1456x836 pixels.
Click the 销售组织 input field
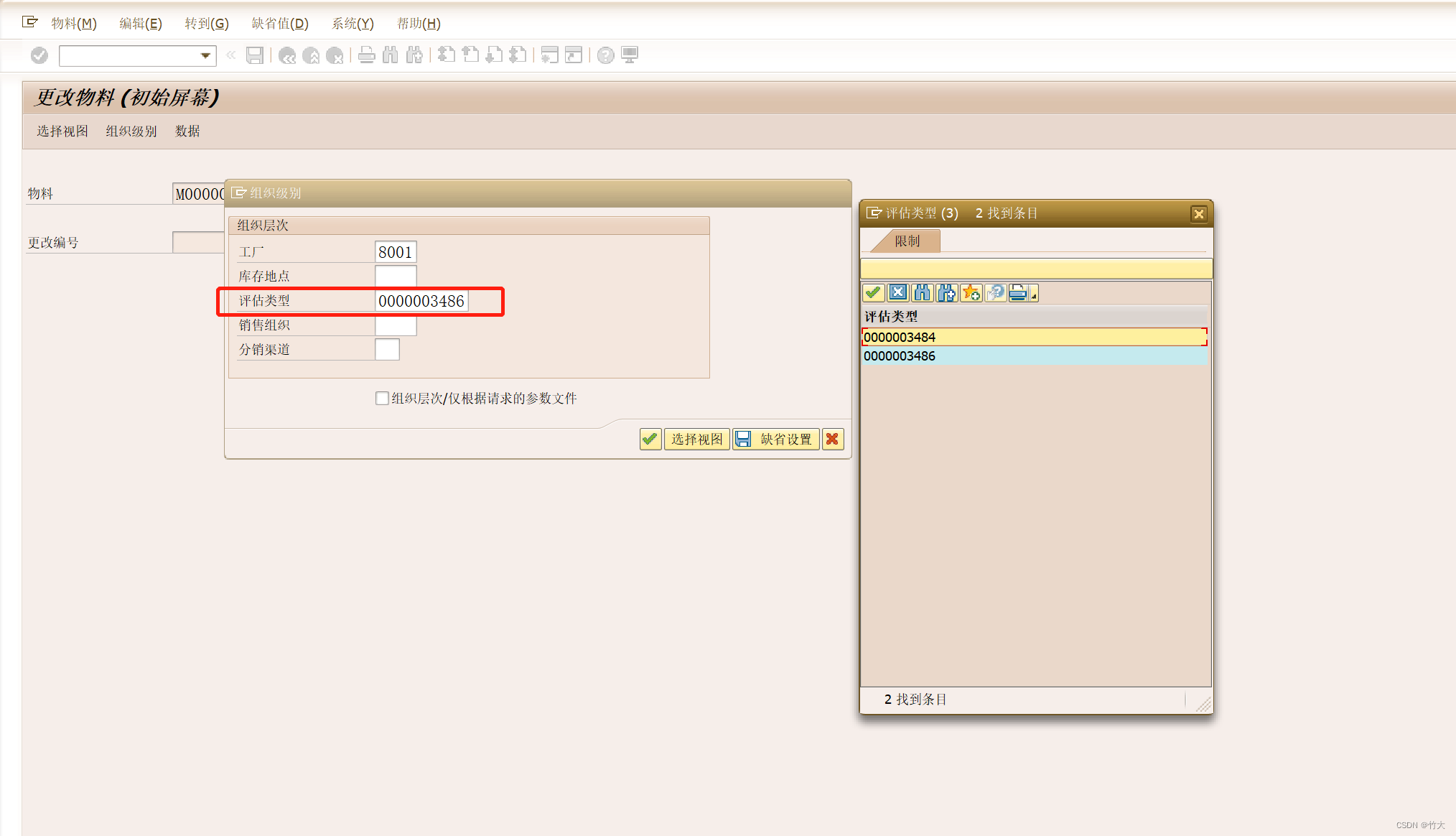[x=395, y=325]
